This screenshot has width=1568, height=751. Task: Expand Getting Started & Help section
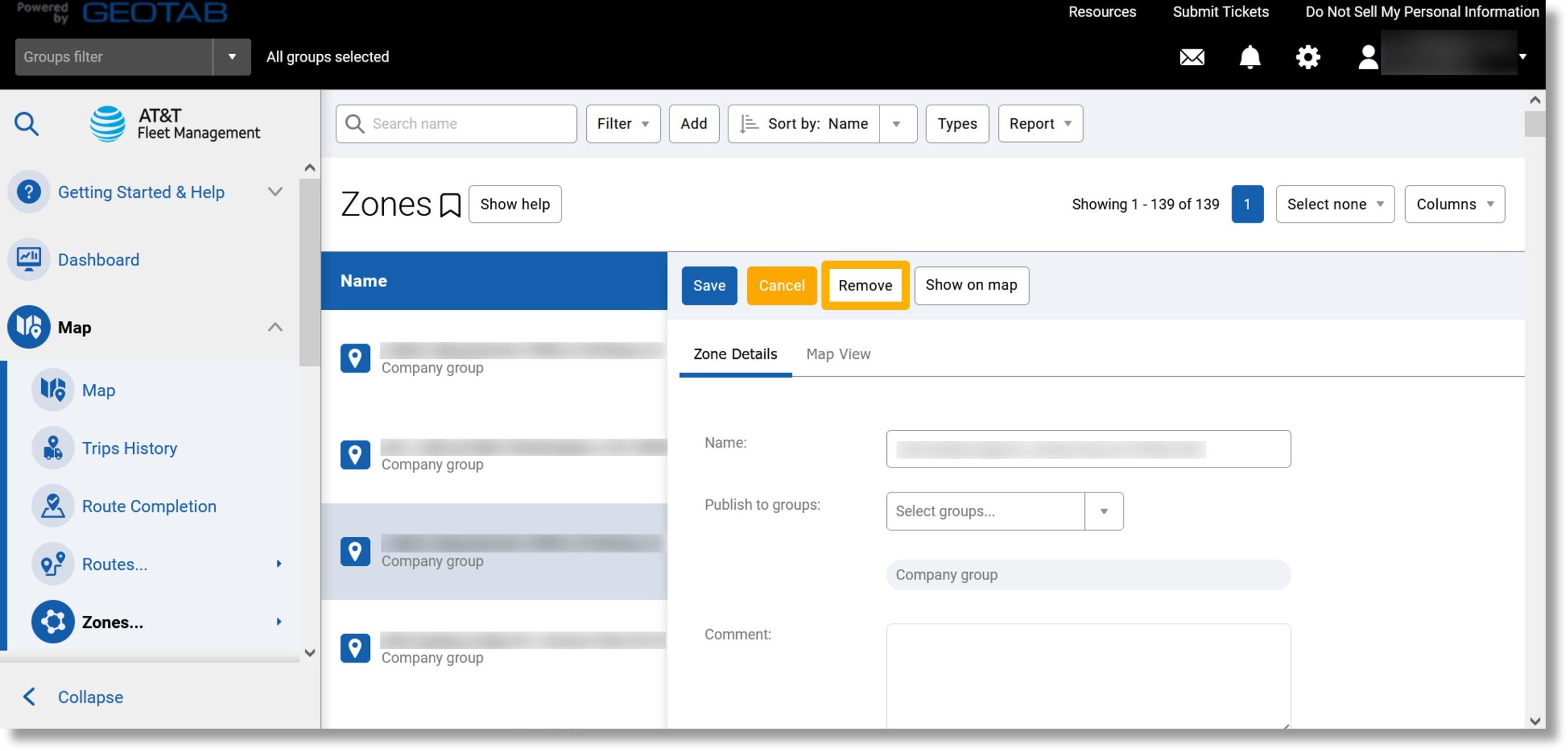[x=275, y=192]
